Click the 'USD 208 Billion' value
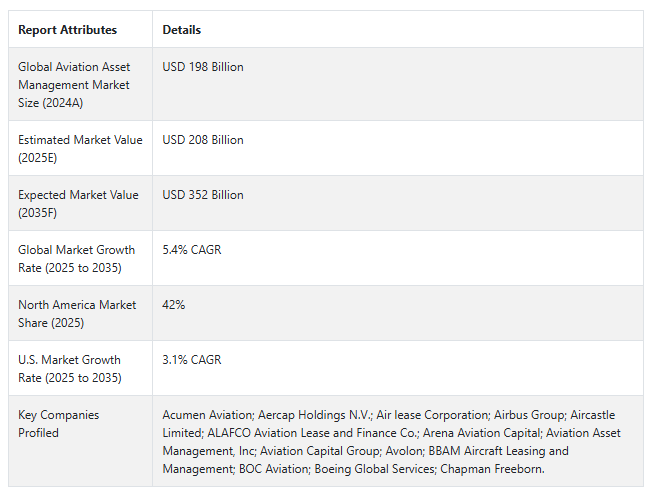The height and width of the screenshot is (496, 645). 203,140
